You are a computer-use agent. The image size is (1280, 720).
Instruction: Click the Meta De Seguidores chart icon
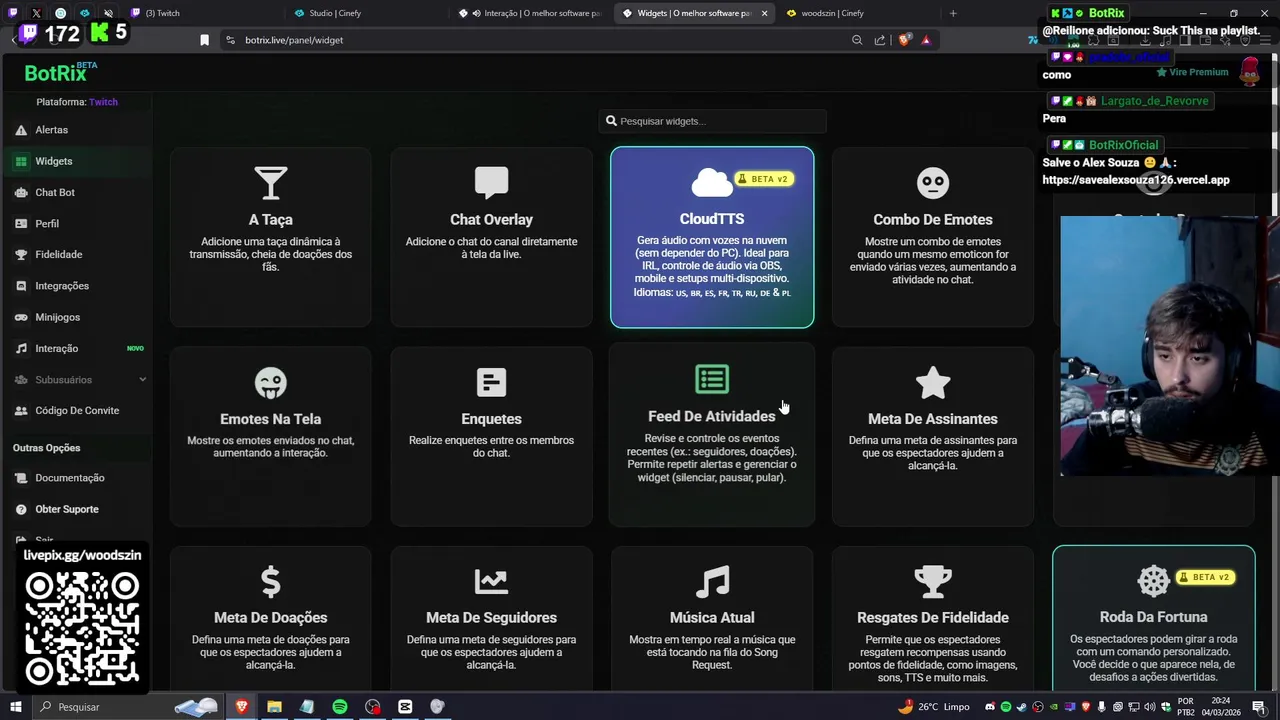point(491,582)
